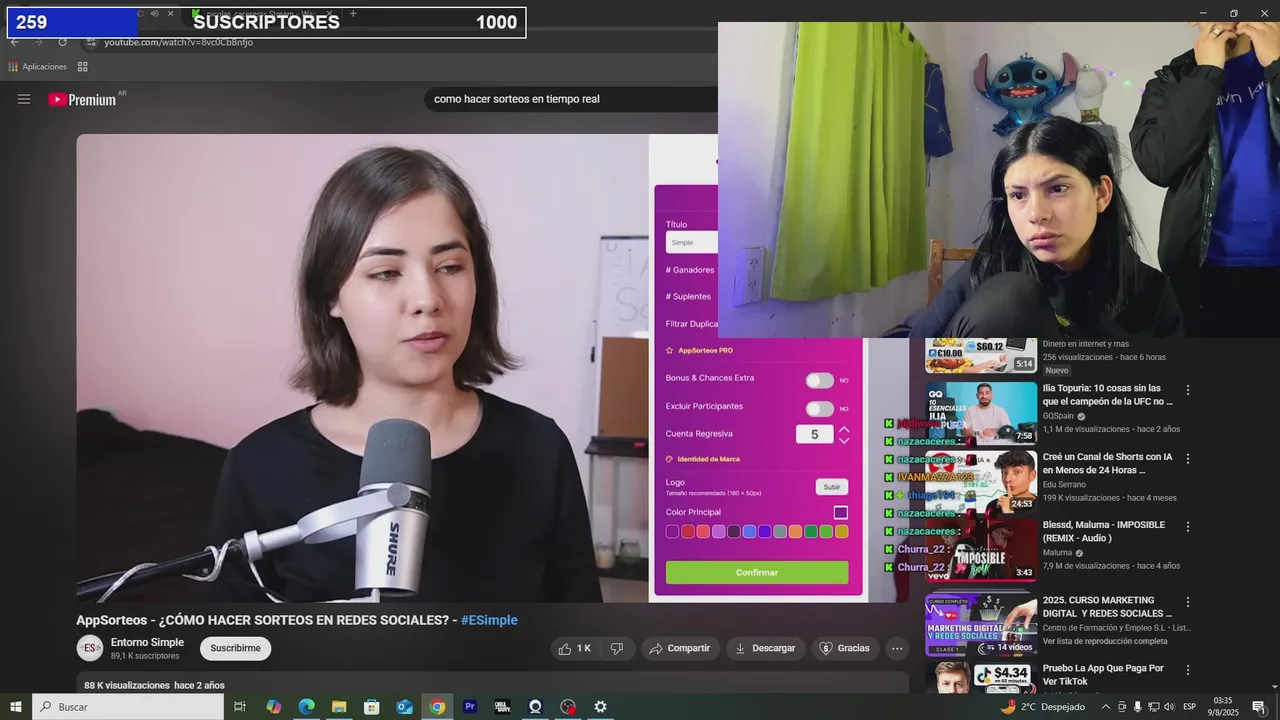This screenshot has height=720, width=1280.
Task: Click the Subir logo button
Action: [832, 487]
